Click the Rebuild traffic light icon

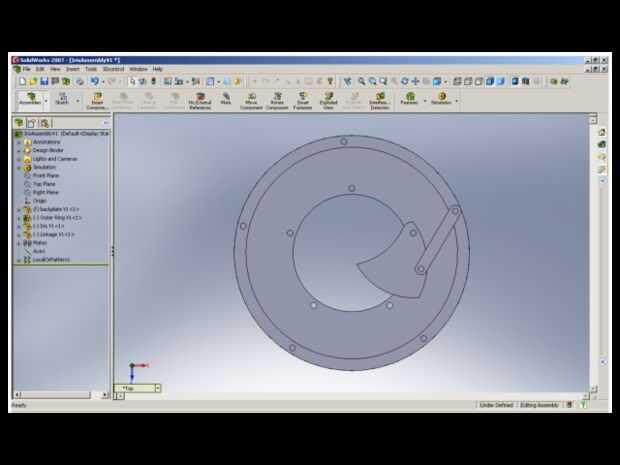click(153, 81)
